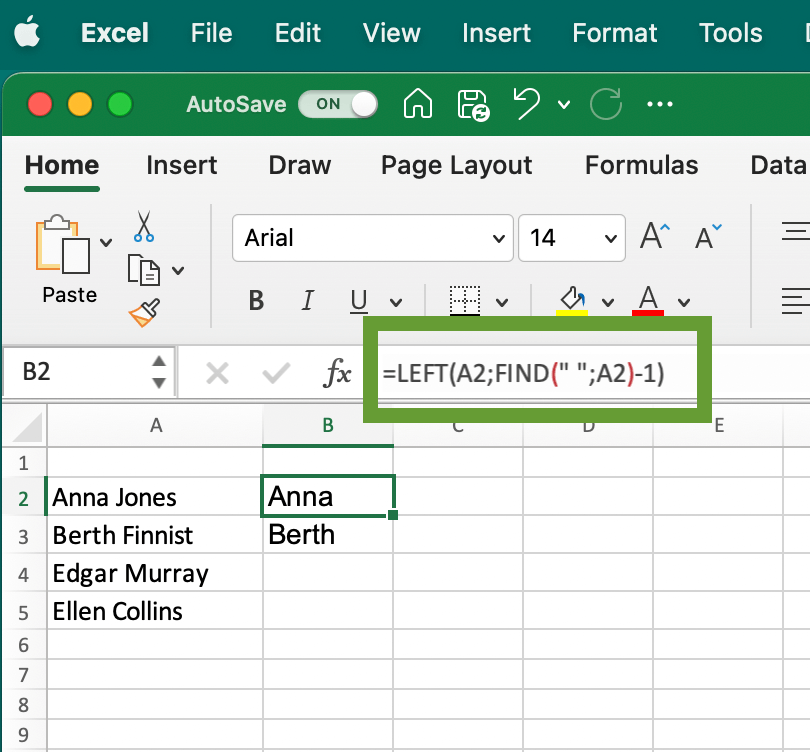The width and height of the screenshot is (810, 752).
Task: Click the fx Insert Function icon
Action: 337,372
